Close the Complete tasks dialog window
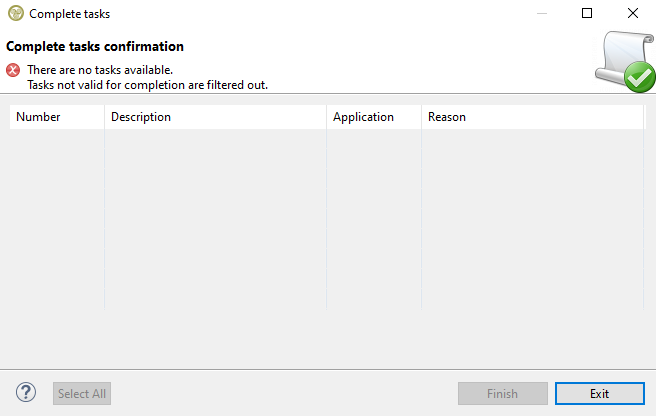Screen dimensions: 656x416 click(x=633, y=14)
